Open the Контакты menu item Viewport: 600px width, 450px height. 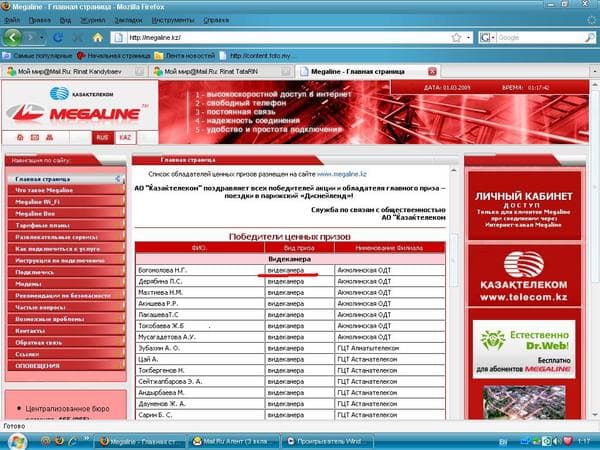pos(66,331)
